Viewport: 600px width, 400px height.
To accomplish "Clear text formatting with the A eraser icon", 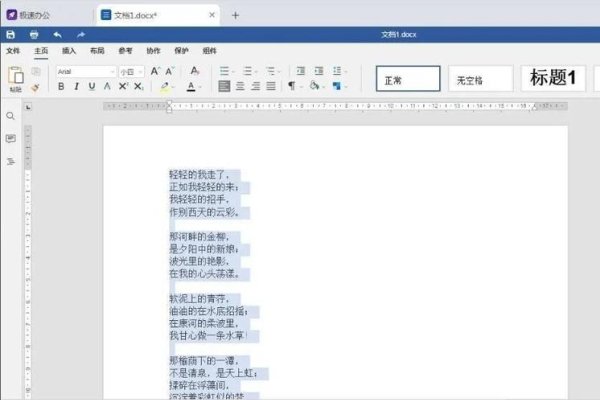I will (195, 71).
